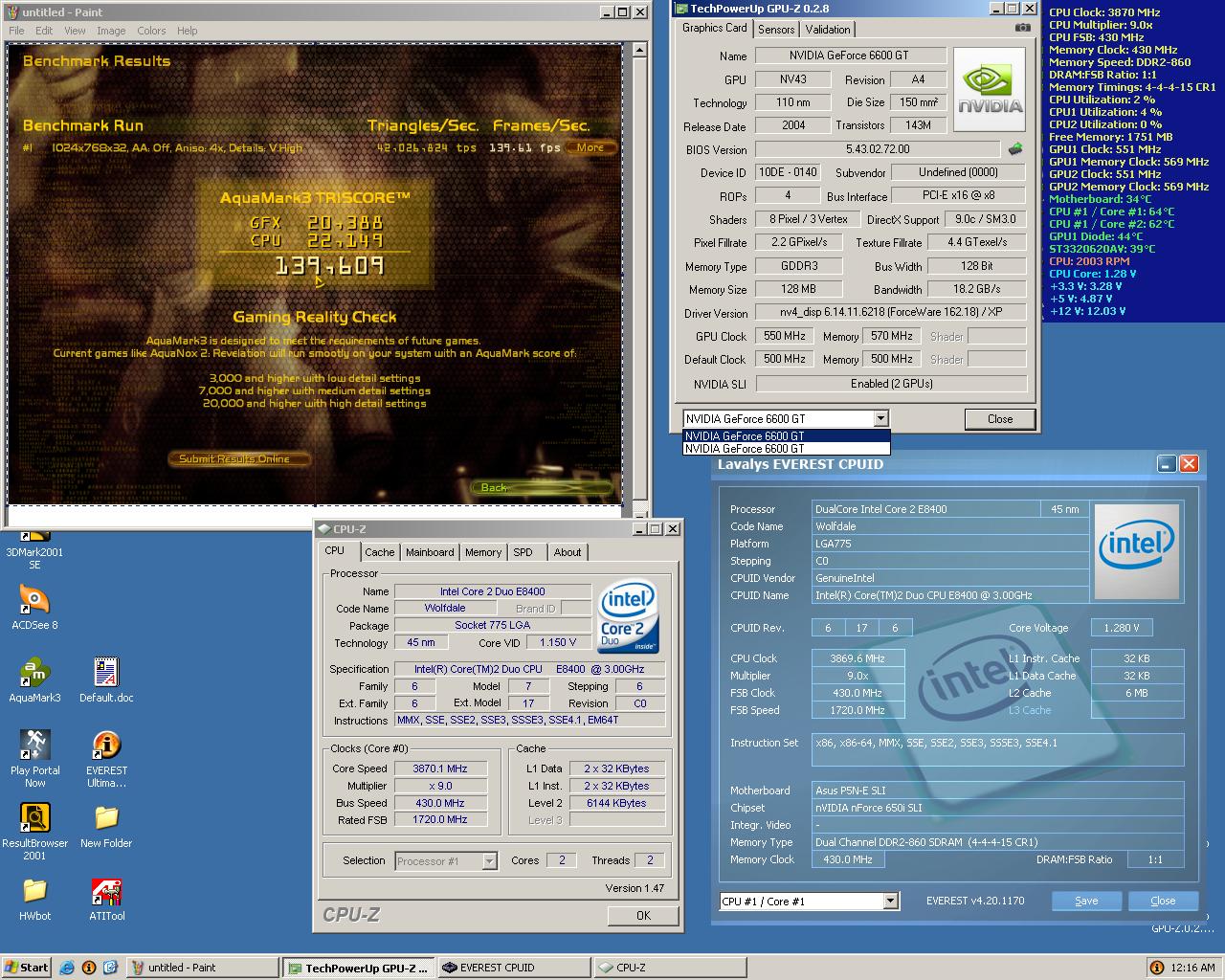This screenshot has height=980, width=1225.
Task: Open the Colors menu in Paint
Action: point(151,31)
